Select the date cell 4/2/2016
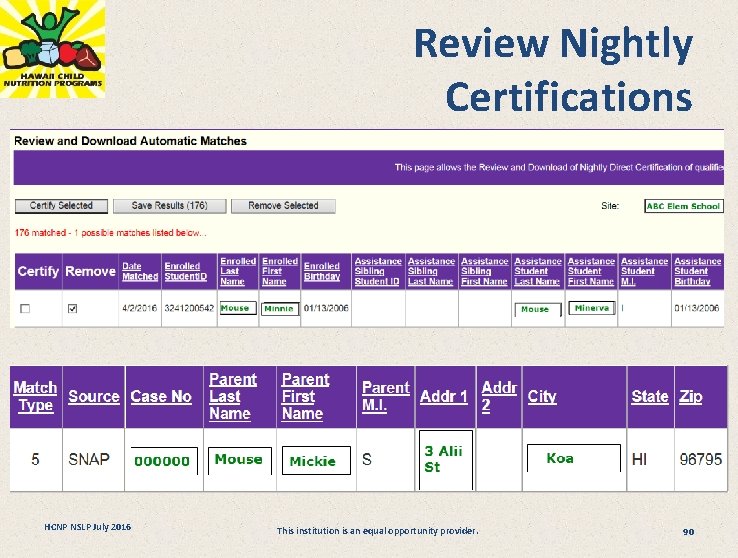 click(x=139, y=308)
